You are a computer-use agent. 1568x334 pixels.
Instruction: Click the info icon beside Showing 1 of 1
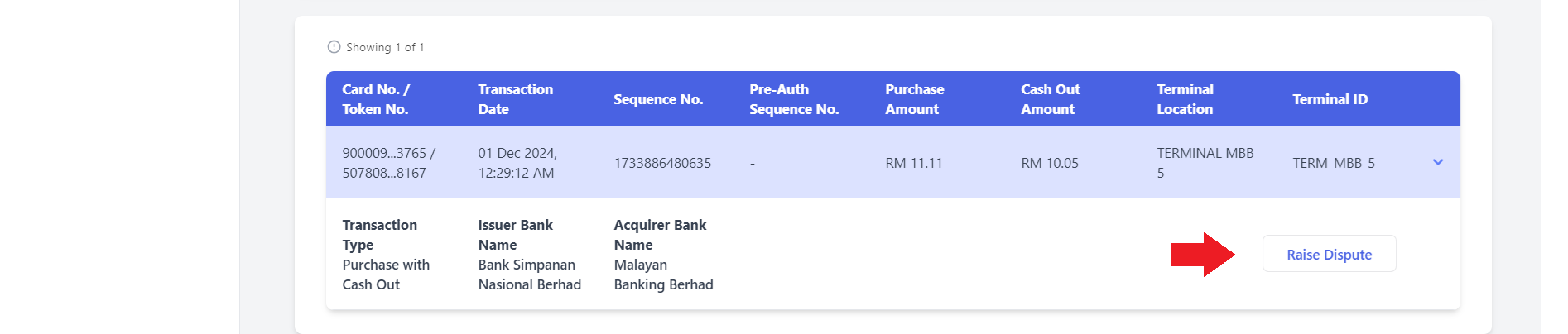[x=334, y=47]
